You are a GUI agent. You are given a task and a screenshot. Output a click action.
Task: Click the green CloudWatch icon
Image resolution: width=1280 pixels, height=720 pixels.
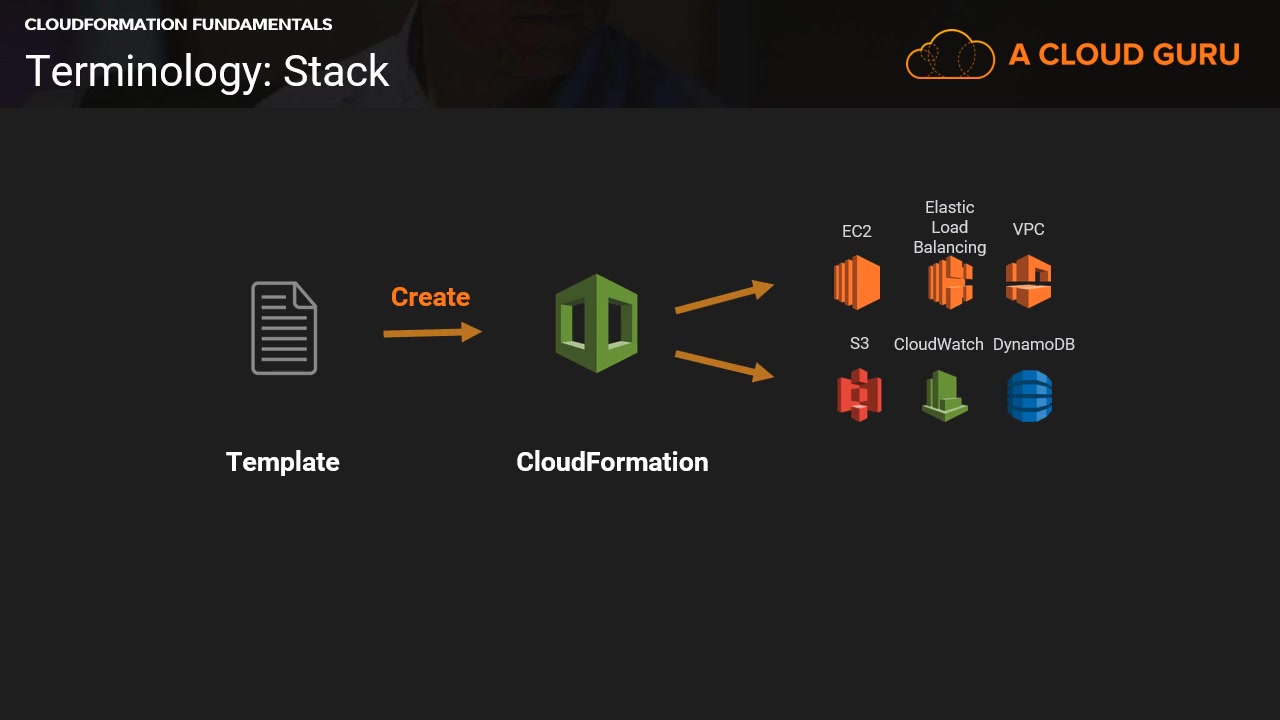coord(945,395)
